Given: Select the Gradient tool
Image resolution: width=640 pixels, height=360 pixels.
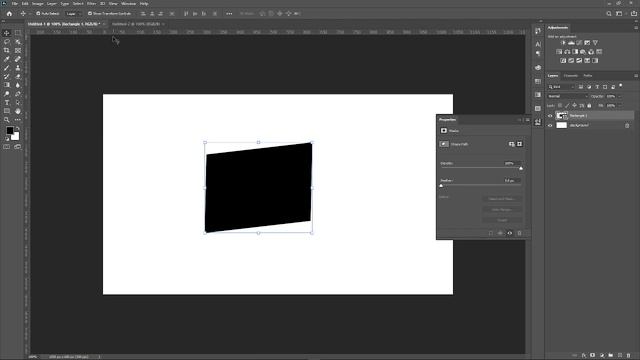Looking at the screenshot, I should [7, 85].
